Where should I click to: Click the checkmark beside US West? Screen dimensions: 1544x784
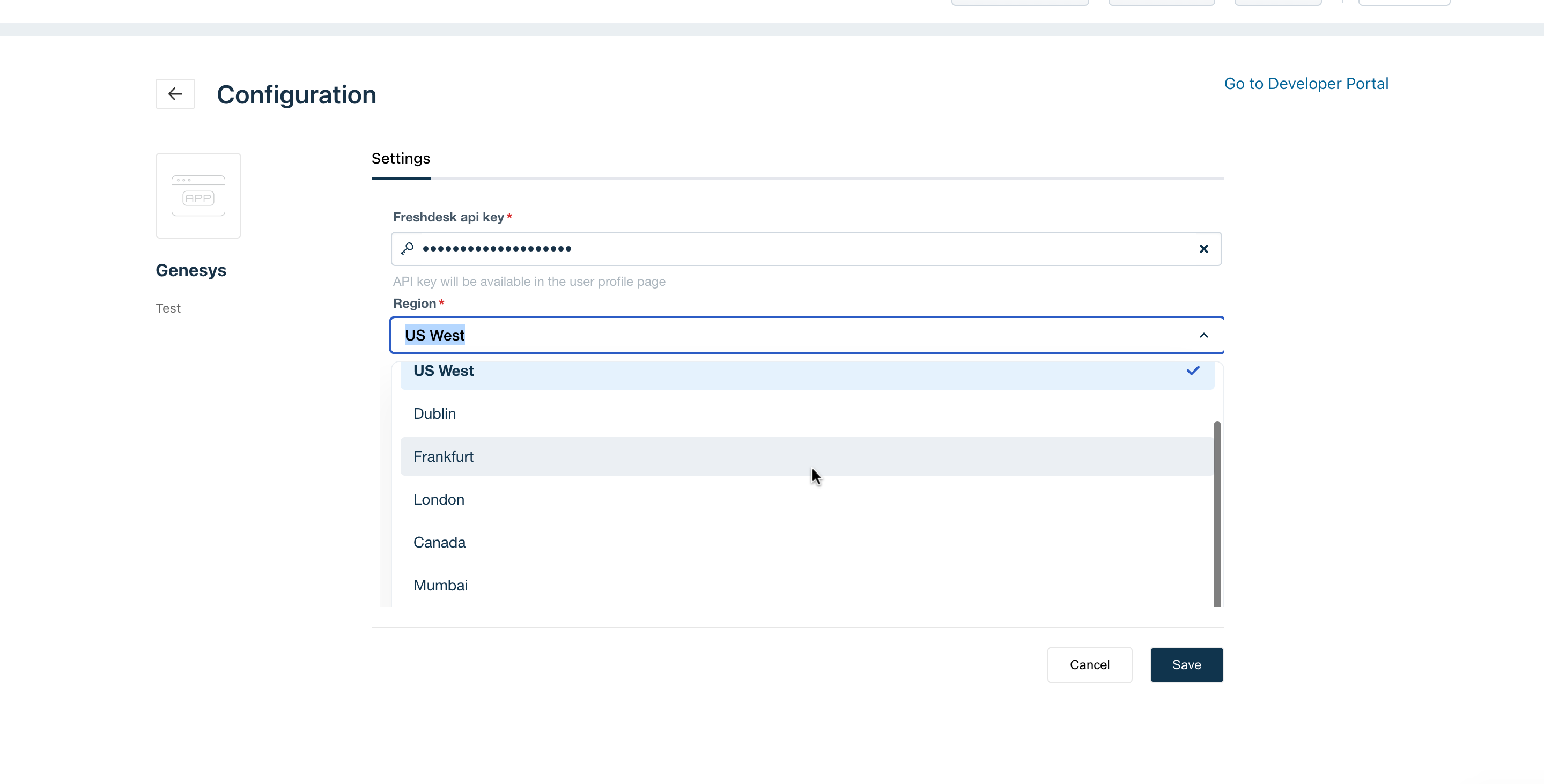pyautogui.click(x=1193, y=371)
